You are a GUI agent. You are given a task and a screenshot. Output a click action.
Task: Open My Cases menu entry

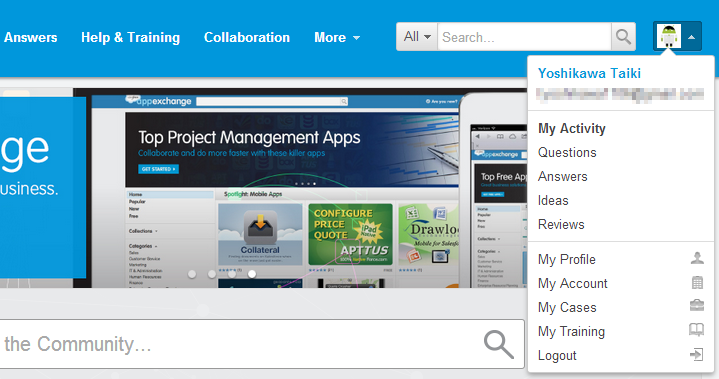[567, 307]
